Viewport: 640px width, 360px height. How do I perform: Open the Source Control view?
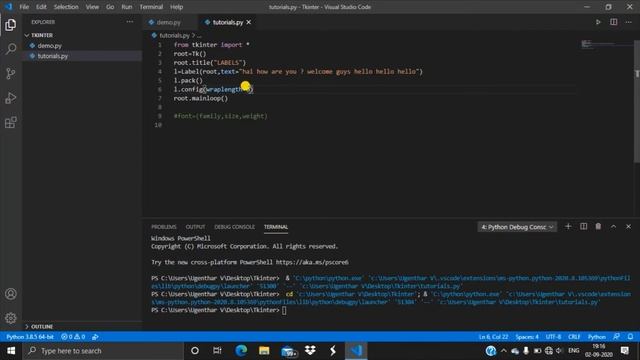tap(11, 73)
